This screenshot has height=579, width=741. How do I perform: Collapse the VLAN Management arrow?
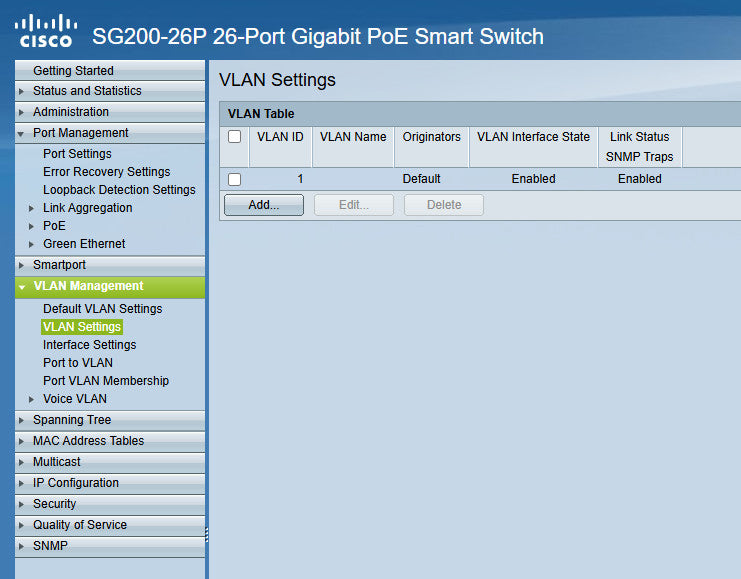22,287
